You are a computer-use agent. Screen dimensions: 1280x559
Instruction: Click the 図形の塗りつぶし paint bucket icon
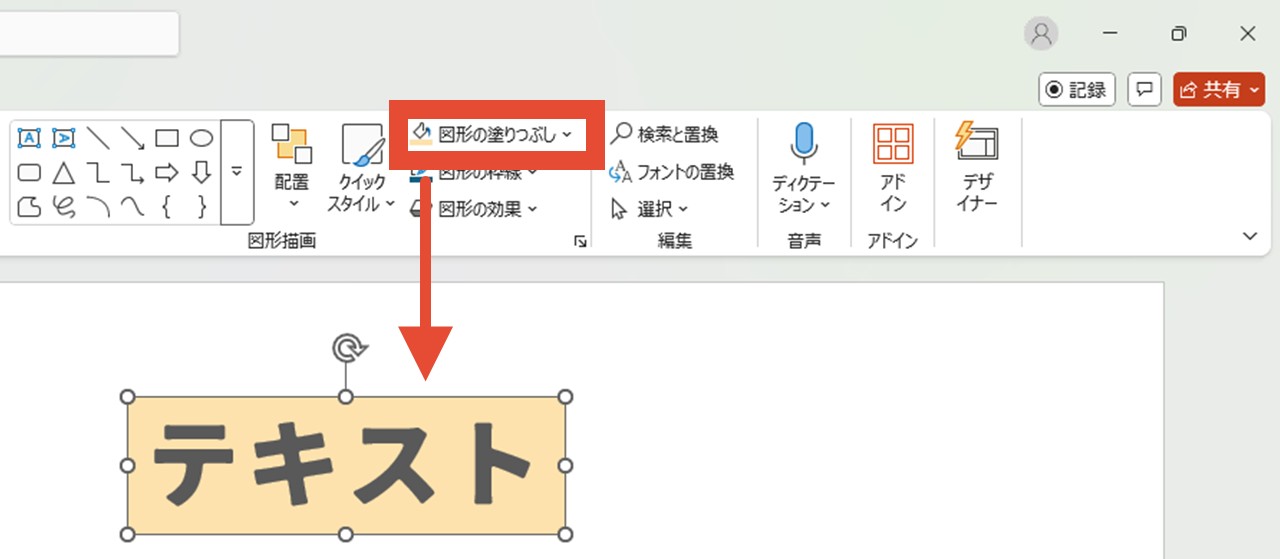point(421,134)
